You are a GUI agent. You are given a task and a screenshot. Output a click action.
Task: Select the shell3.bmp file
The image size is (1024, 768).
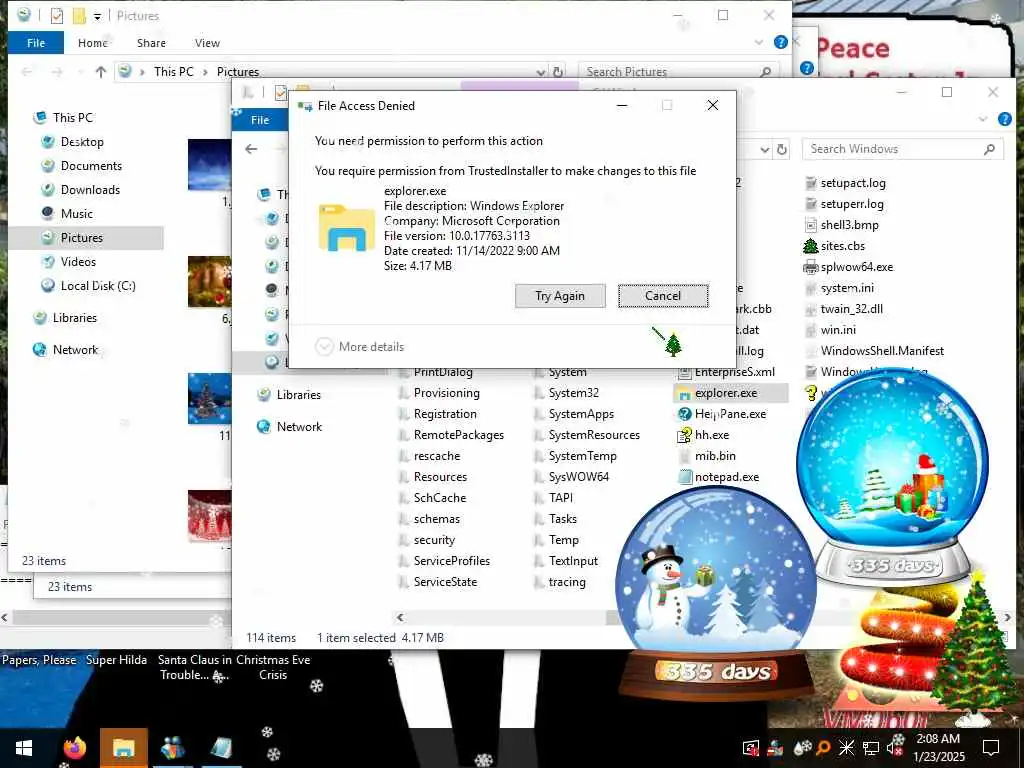coord(841,225)
